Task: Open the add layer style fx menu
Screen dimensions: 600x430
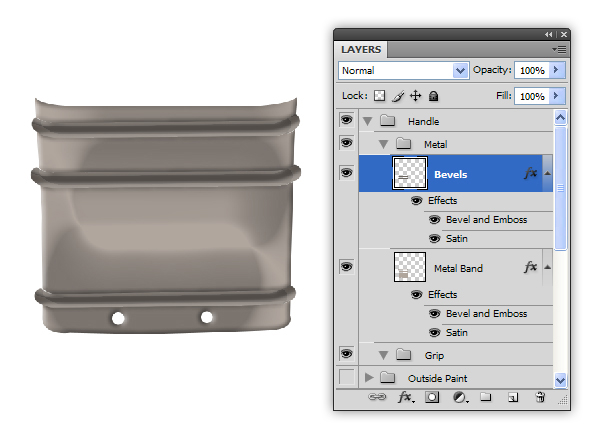Action: [405, 397]
